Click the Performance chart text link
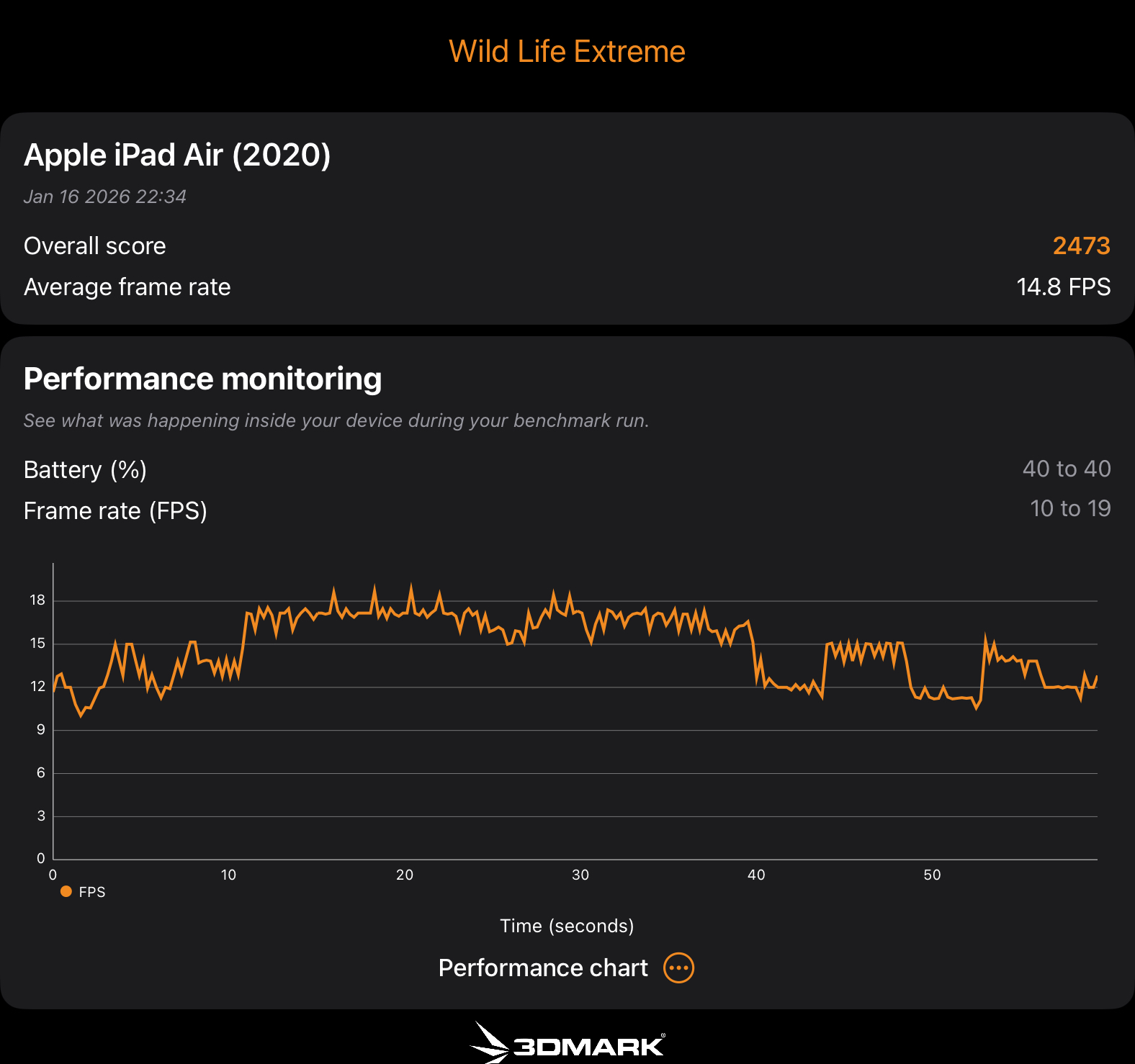Screen dimensions: 1135x1064 tap(543, 968)
